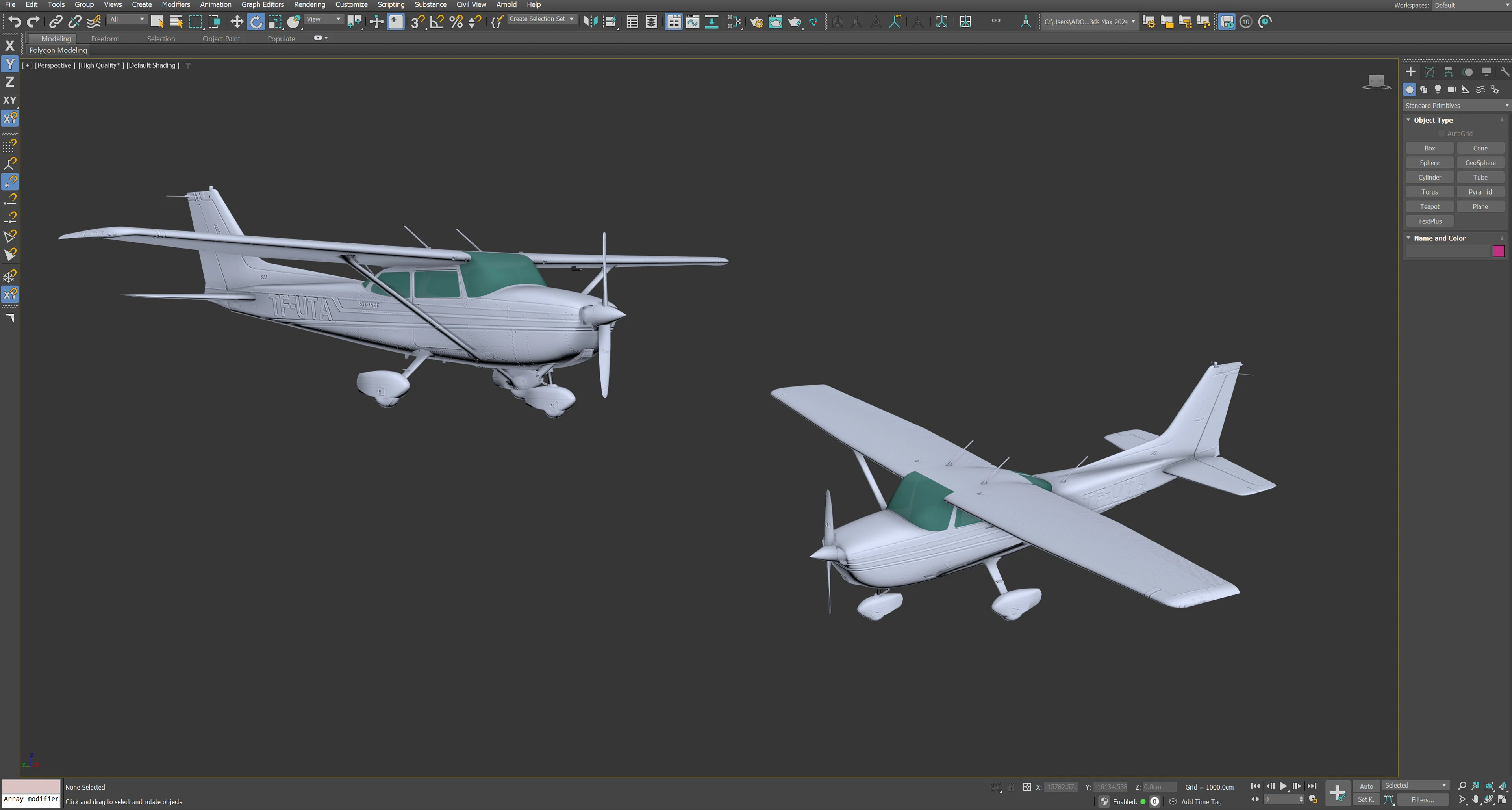Click the Orbit viewport icon
The height and width of the screenshot is (810, 1512).
pyautogui.click(x=1488, y=799)
